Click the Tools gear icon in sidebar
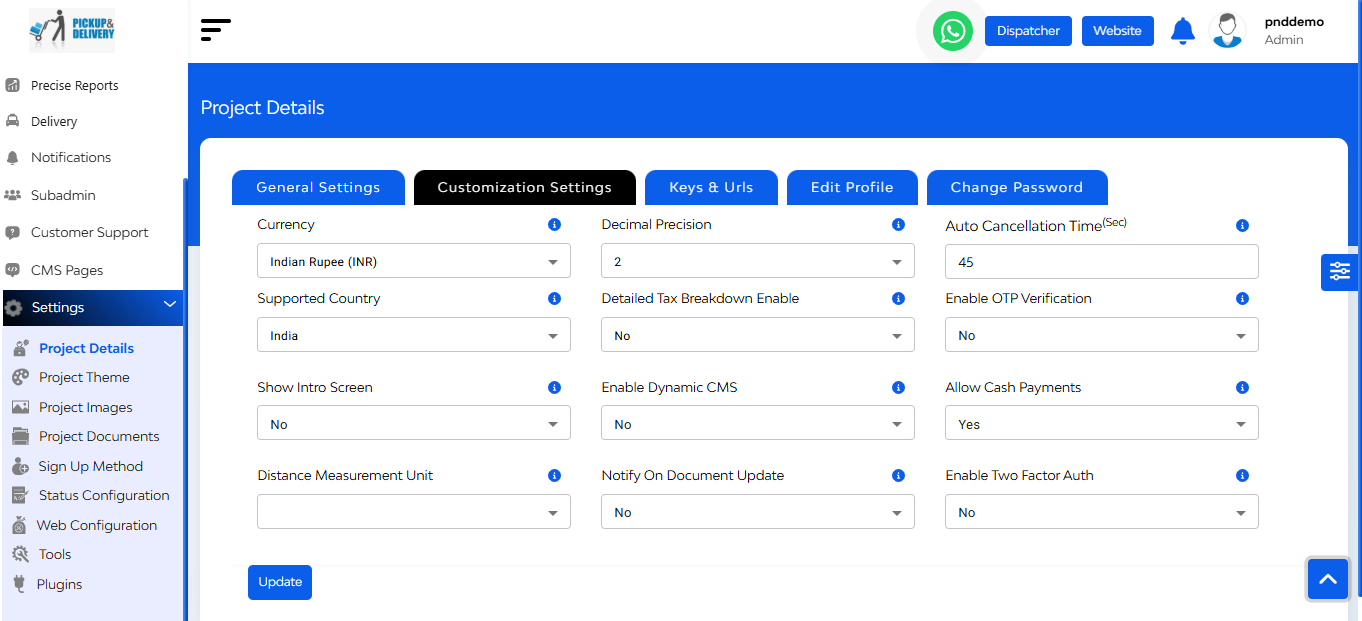Screen dimensions: 1362x621 click(x=20, y=554)
